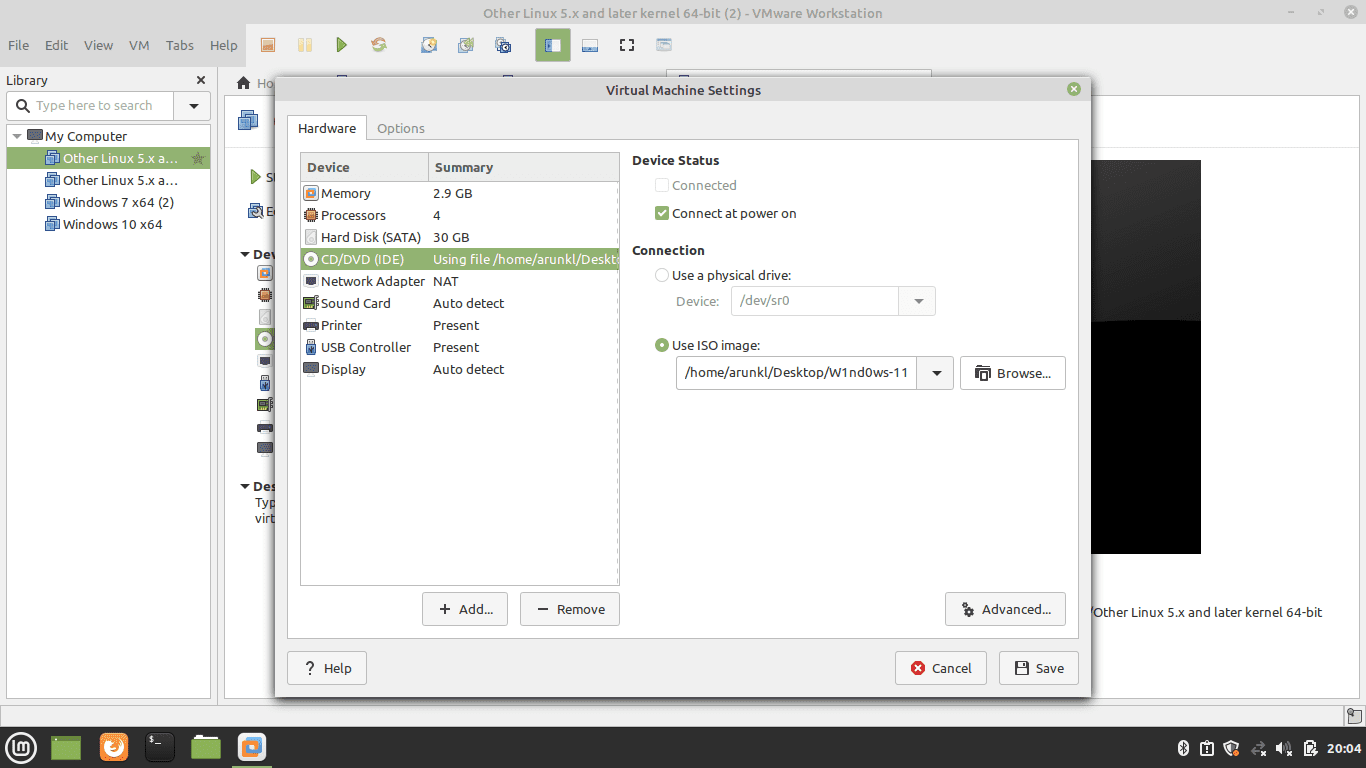The image size is (1366, 768).
Task: Power on the VM with green play icon
Action: pos(342,45)
